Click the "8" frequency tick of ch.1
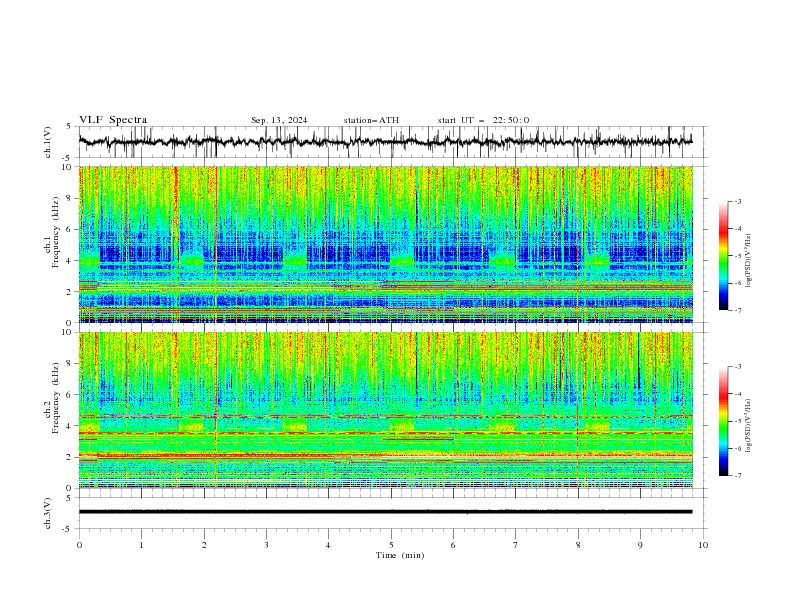 tap(70, 198)
